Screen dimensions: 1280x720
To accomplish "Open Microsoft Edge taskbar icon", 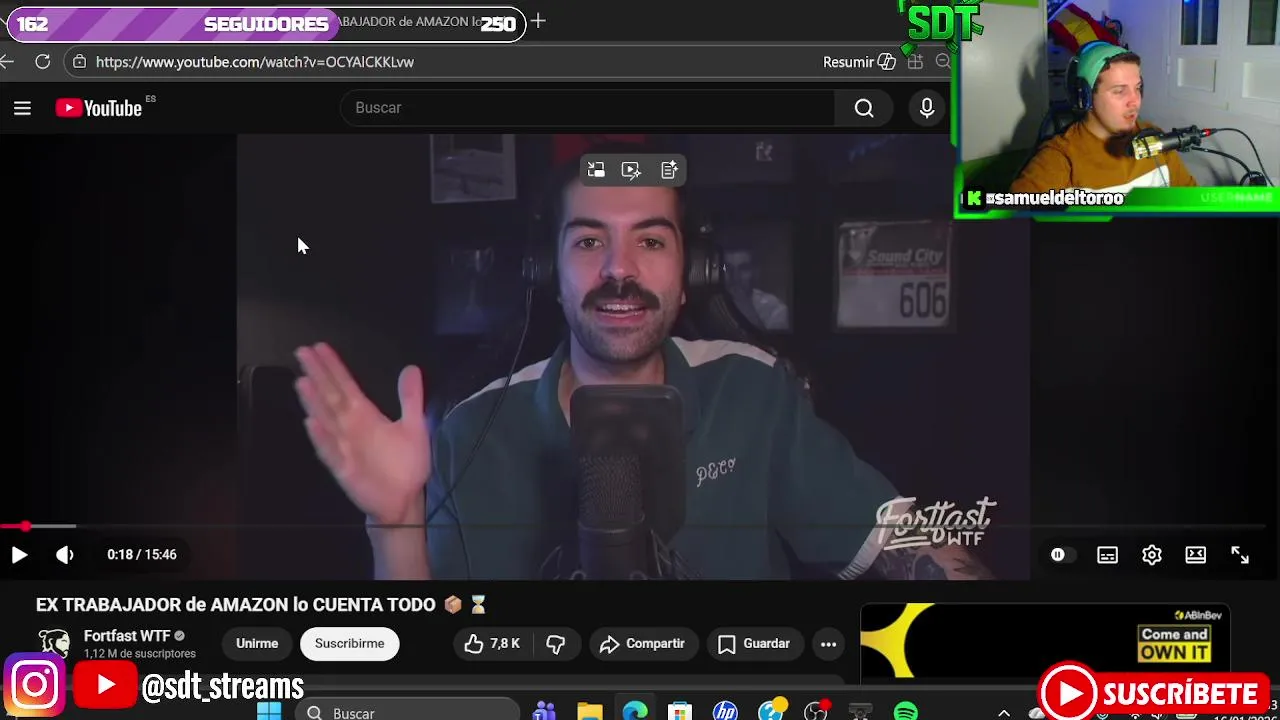I will click(635, 712).
